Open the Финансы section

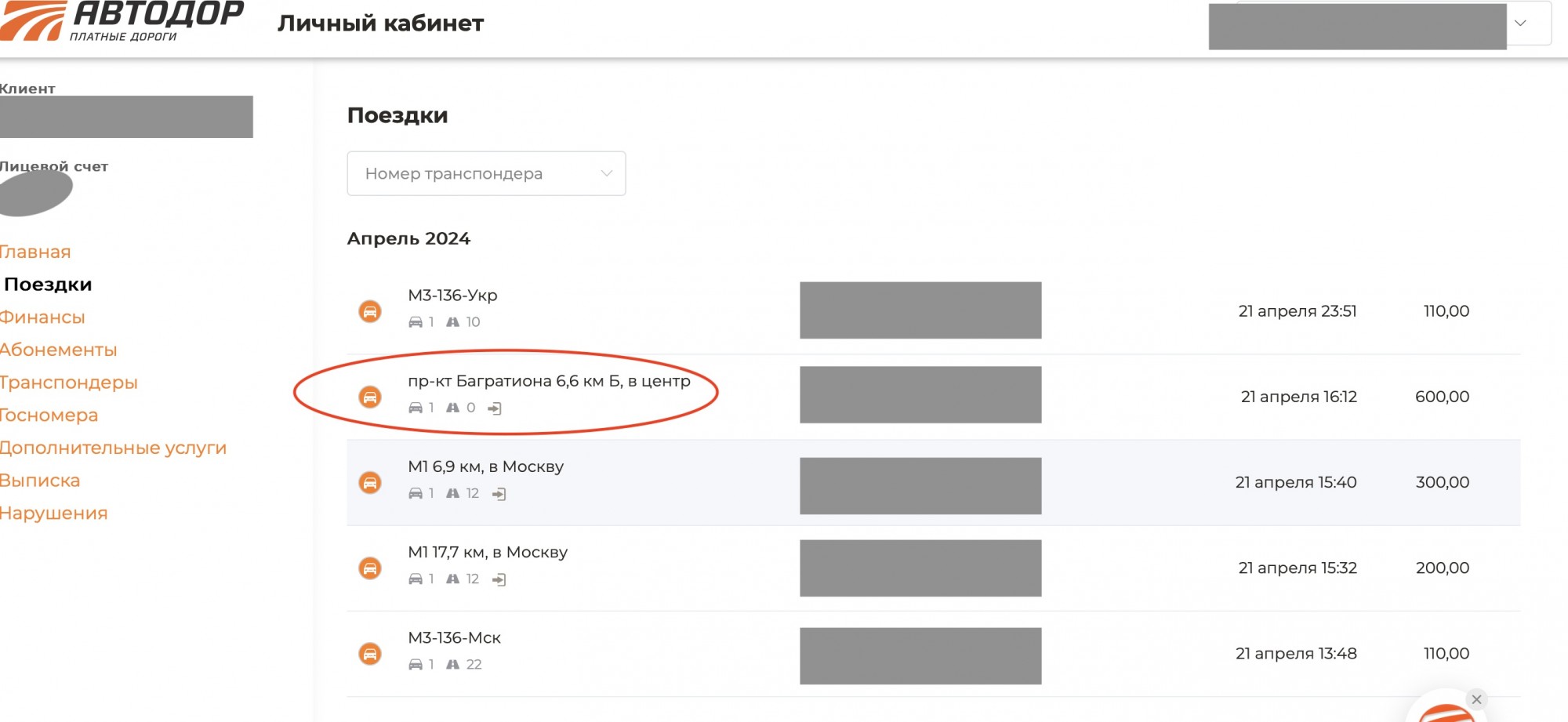pyautogui.click(x=42, y=317)
